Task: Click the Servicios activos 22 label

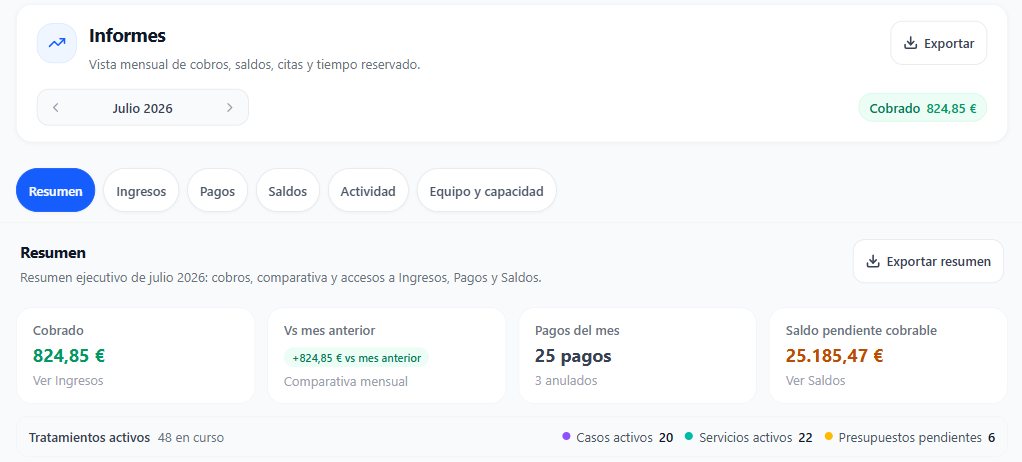Action: [x=755, y=438]
